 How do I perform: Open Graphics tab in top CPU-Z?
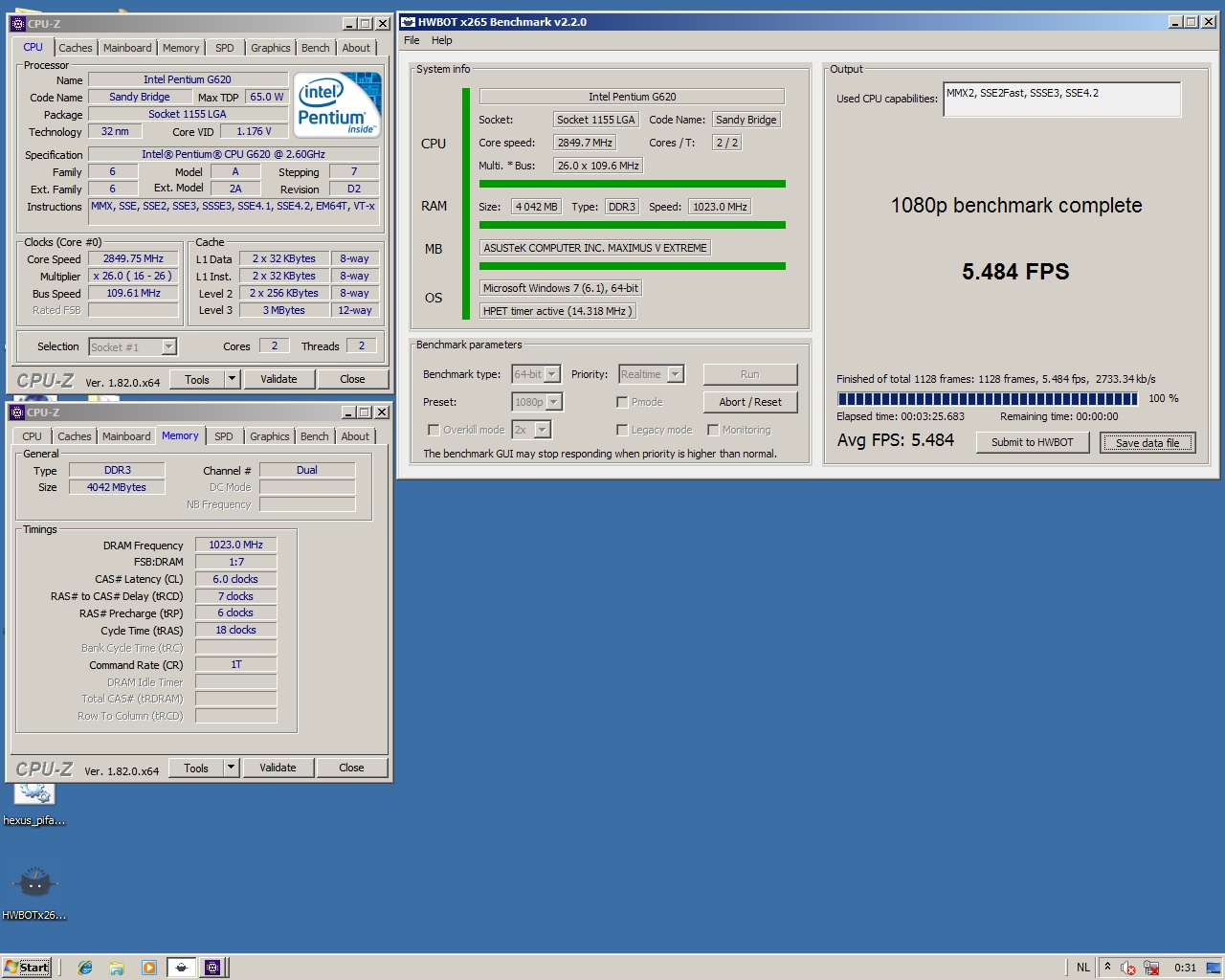click(x=271, y=48)
